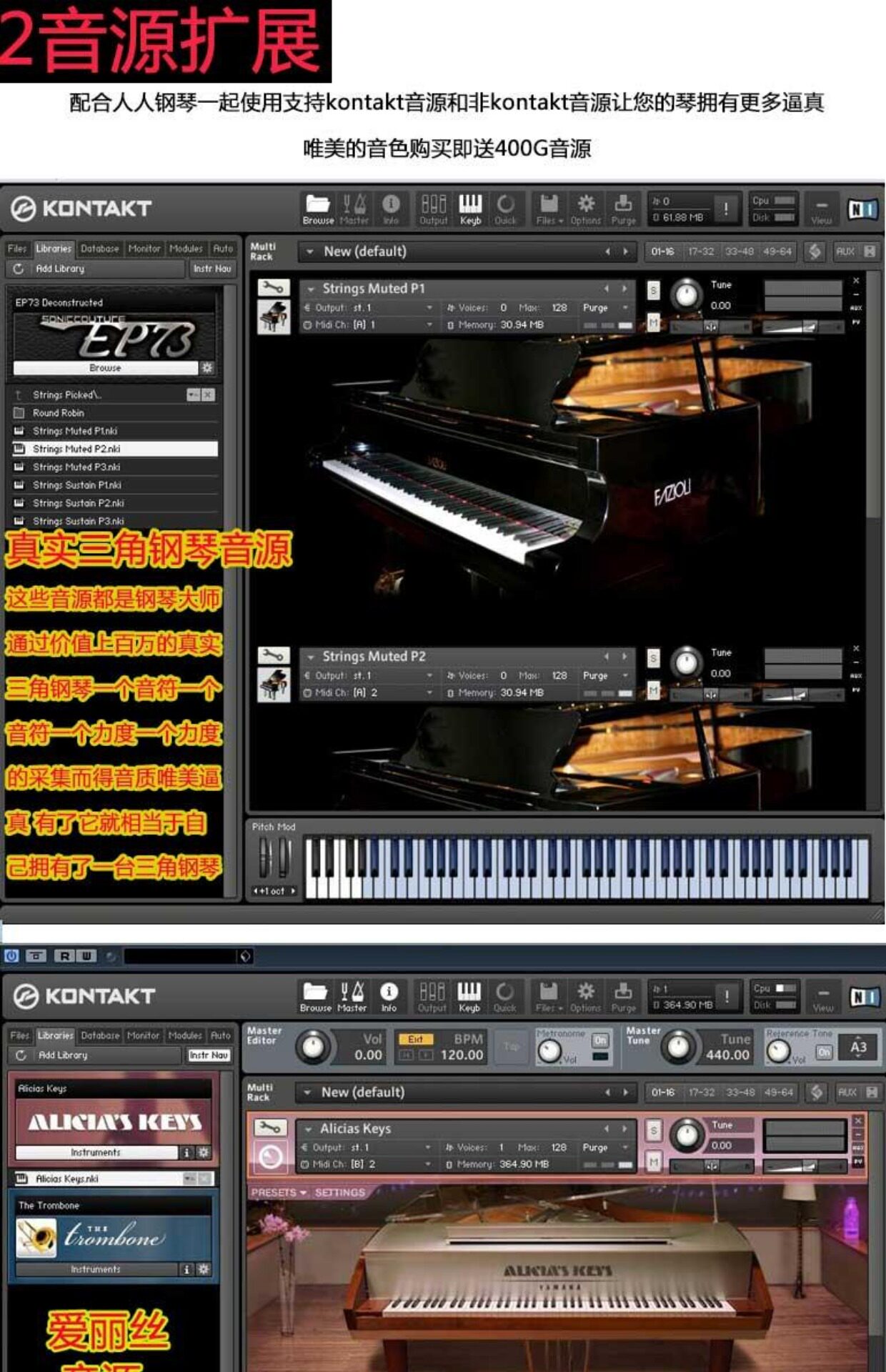Open Files menu dropdown in upper Kontakt toolbar
The height and width of the screenshot is (1372, 886).
point(550,209)
